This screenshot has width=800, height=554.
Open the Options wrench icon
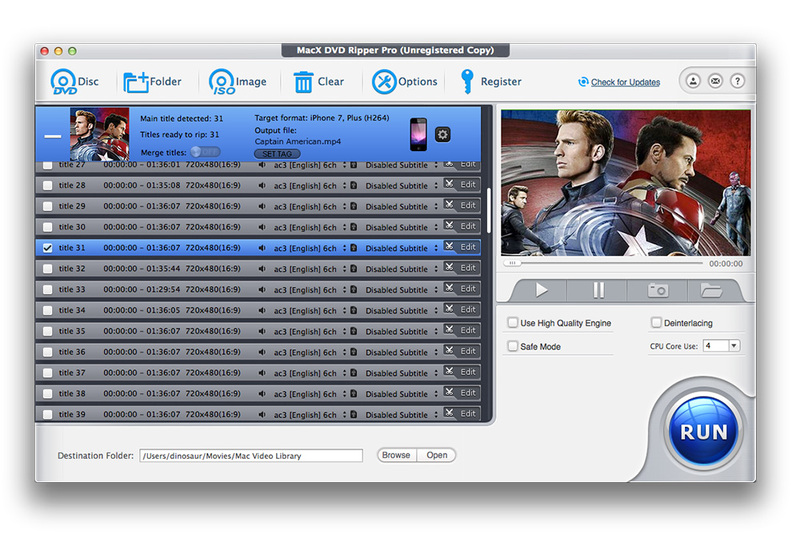pyautogui.click(x=404, y=82)
